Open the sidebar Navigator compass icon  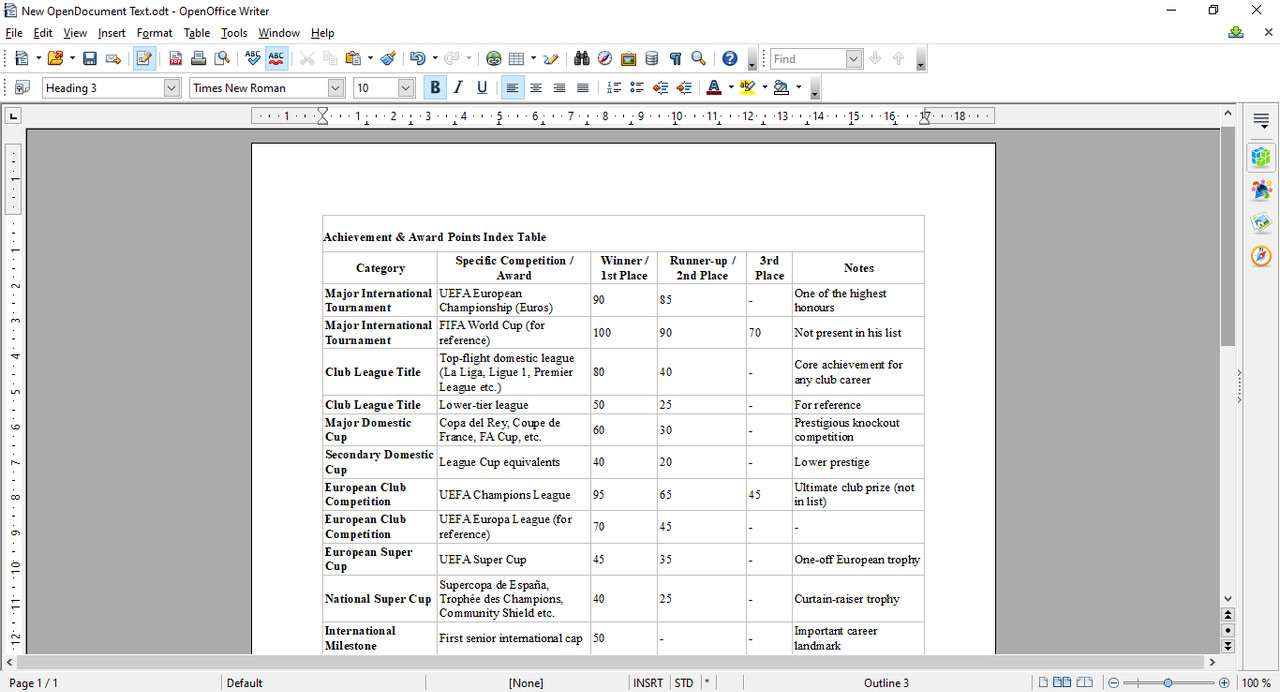pos(1261,256)
